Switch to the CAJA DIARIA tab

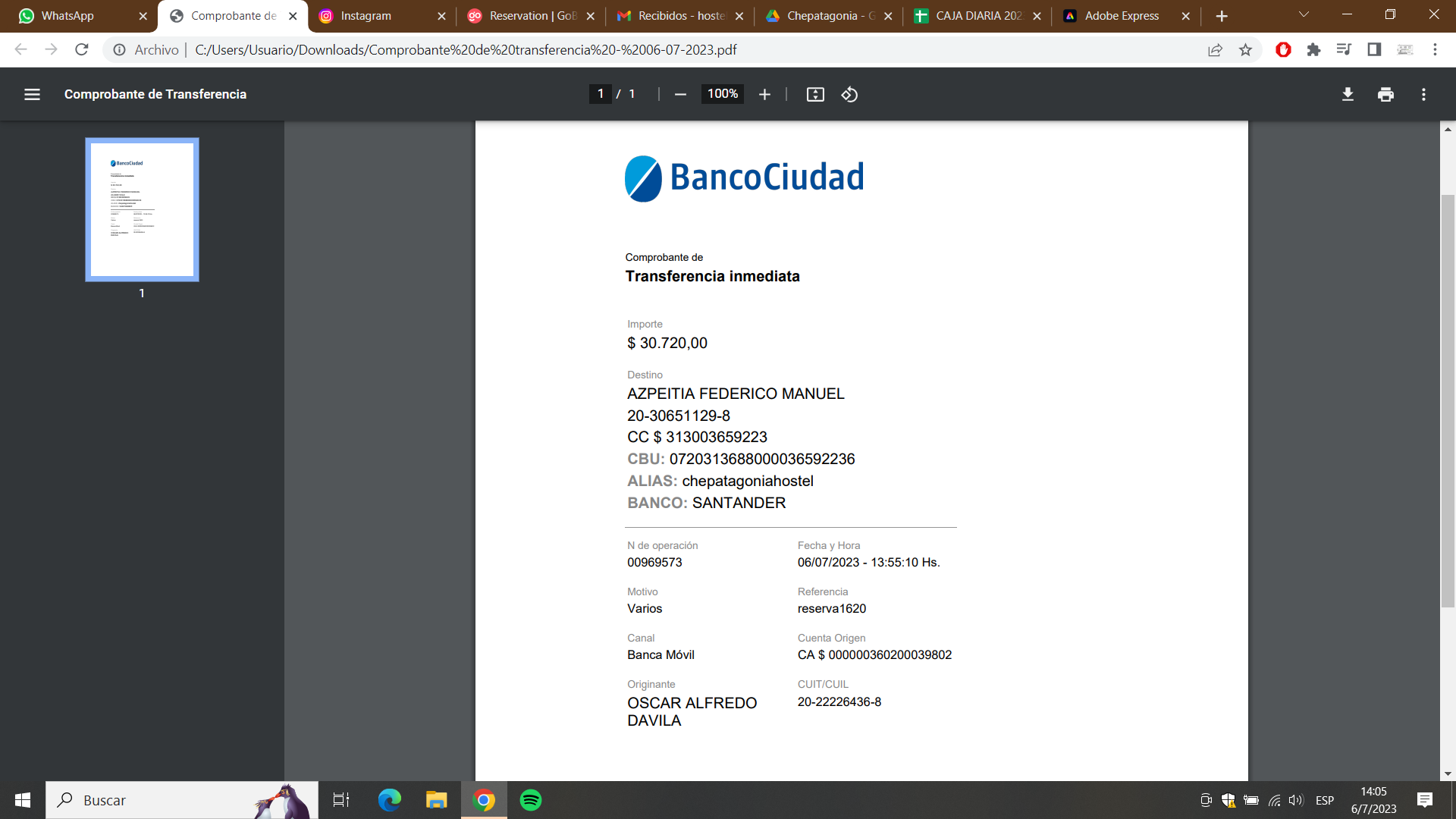point(974,16)
